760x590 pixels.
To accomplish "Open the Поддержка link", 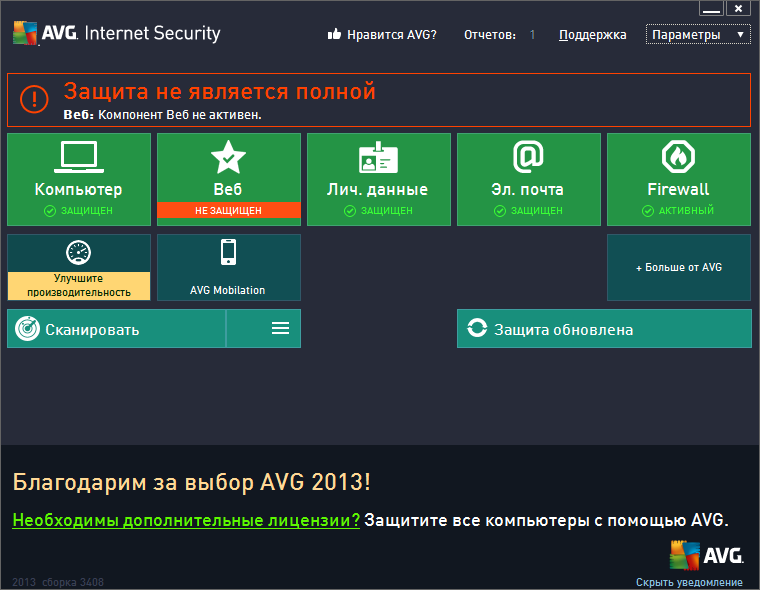I will click(592, 35).
